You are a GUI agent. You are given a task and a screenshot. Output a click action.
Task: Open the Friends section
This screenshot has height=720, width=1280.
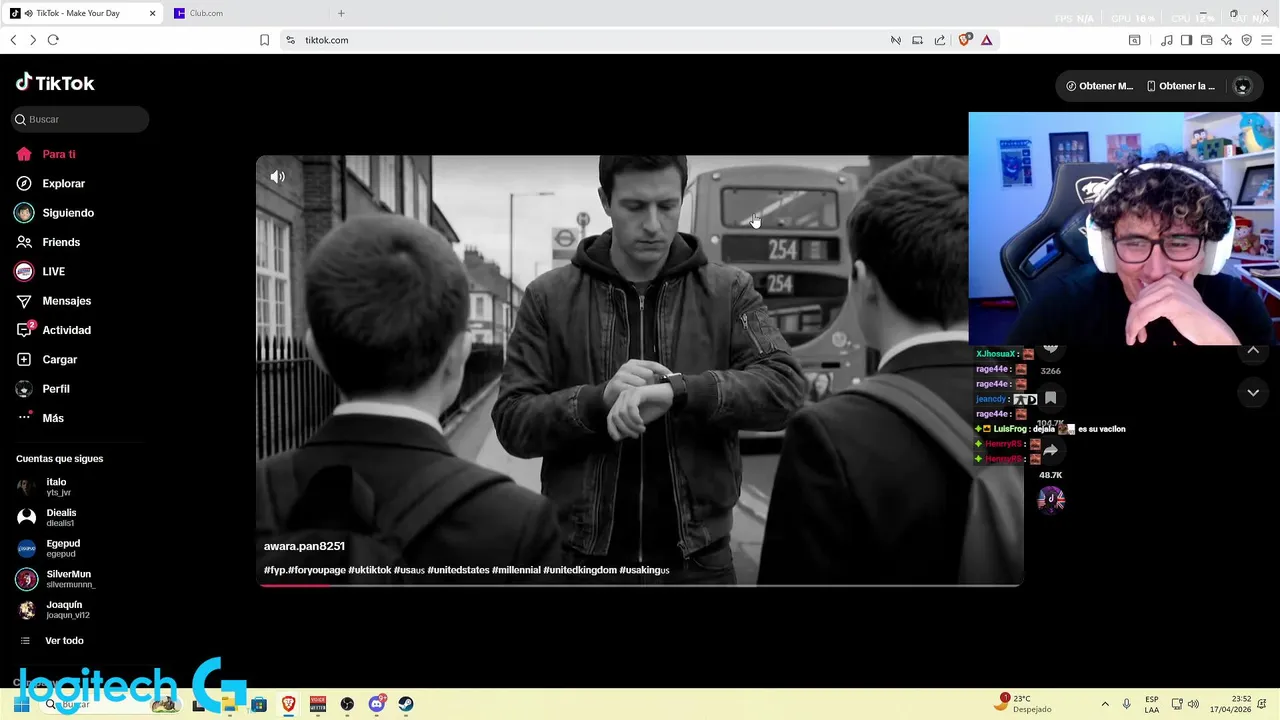tap(48, 242)
